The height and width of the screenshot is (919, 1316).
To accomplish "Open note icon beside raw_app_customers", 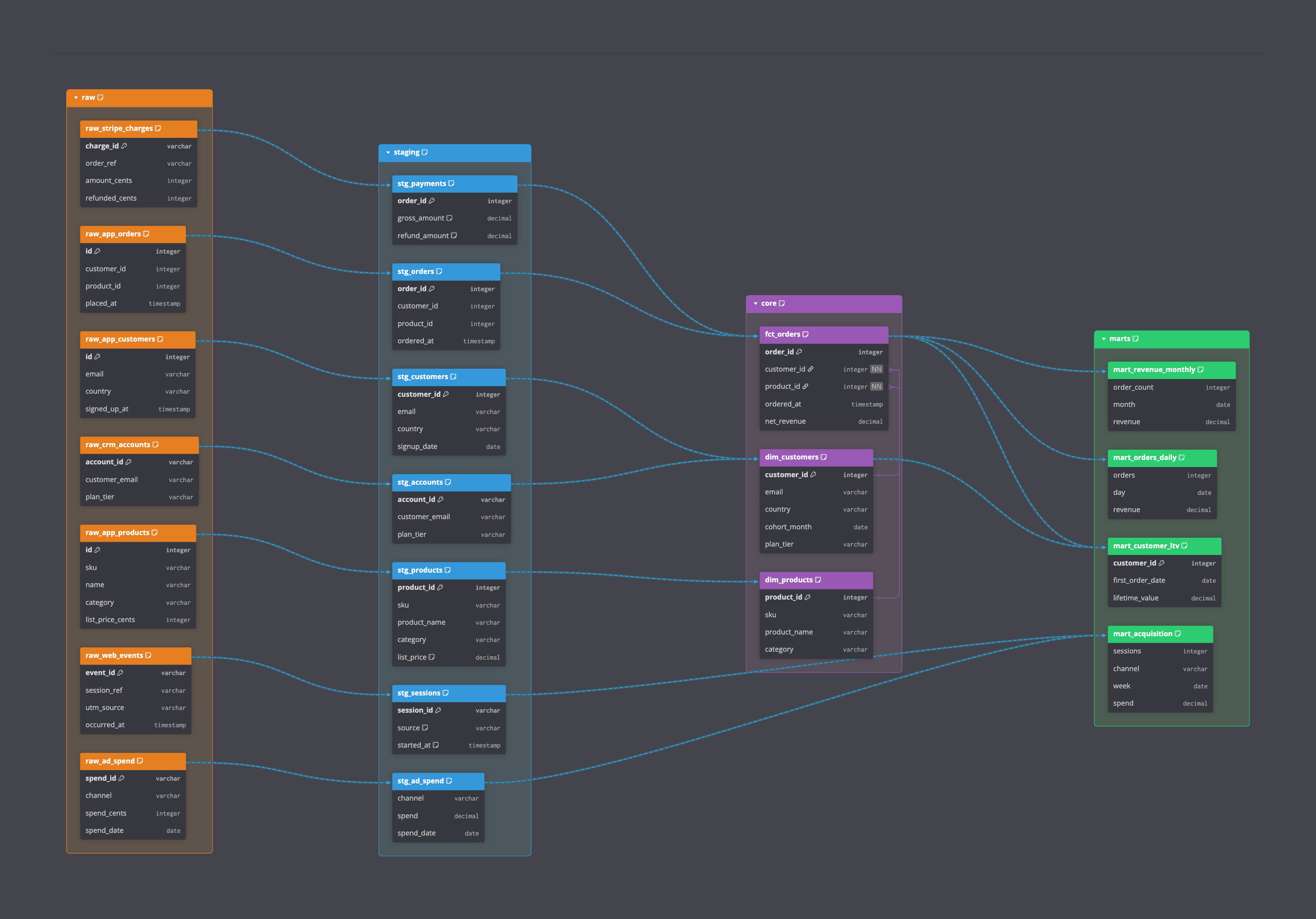I will point(160,339).
